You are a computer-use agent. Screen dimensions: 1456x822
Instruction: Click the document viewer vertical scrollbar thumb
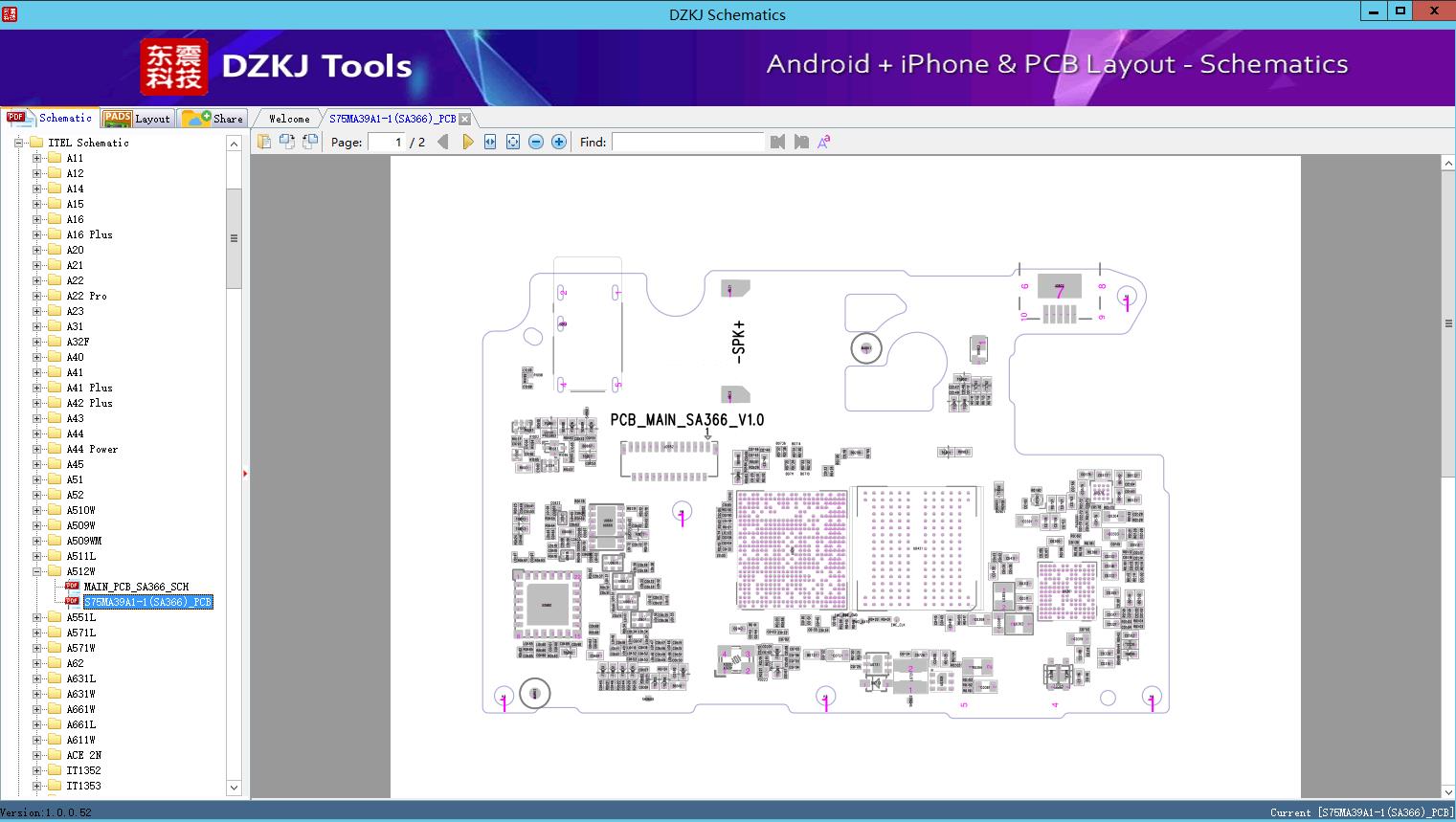pyautogui.click(x=1448, y=323)
